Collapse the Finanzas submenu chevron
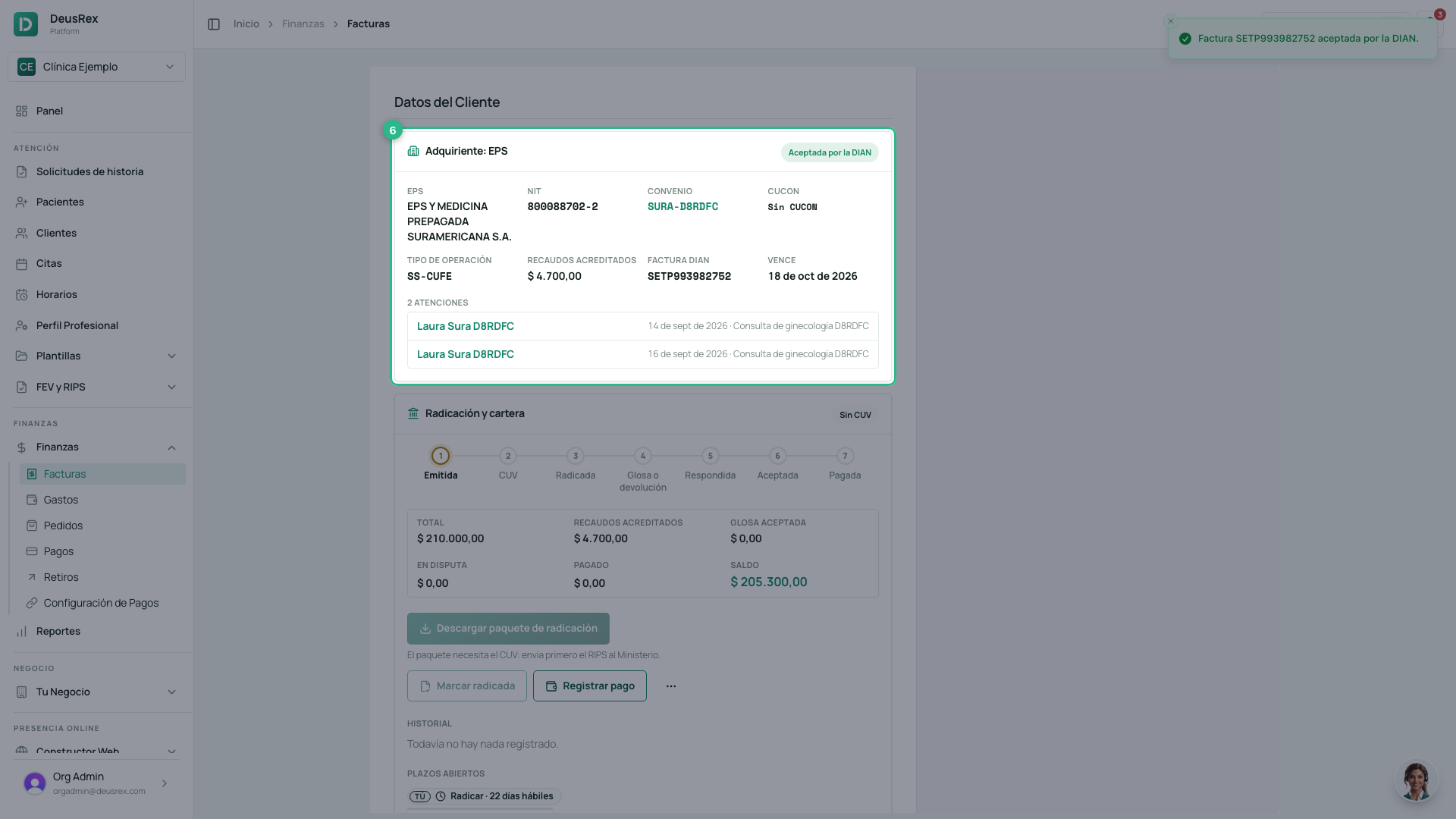Viewport: 1456px width, 819px height. click(x=171, y=447)
